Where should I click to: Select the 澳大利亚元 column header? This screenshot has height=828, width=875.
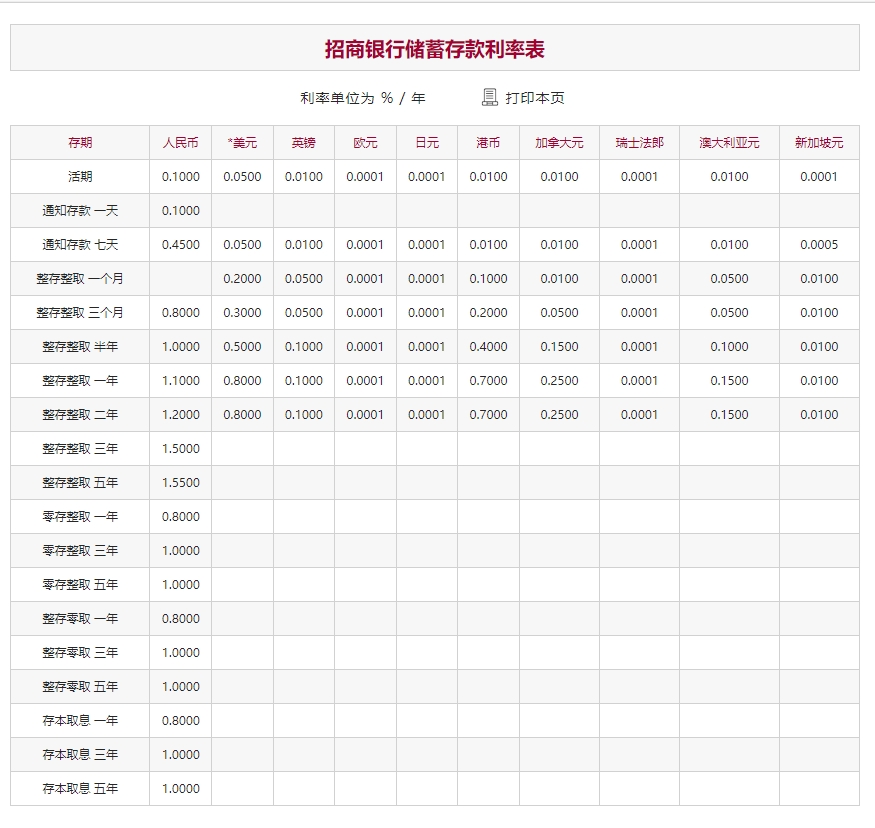(x=729, y=143)
